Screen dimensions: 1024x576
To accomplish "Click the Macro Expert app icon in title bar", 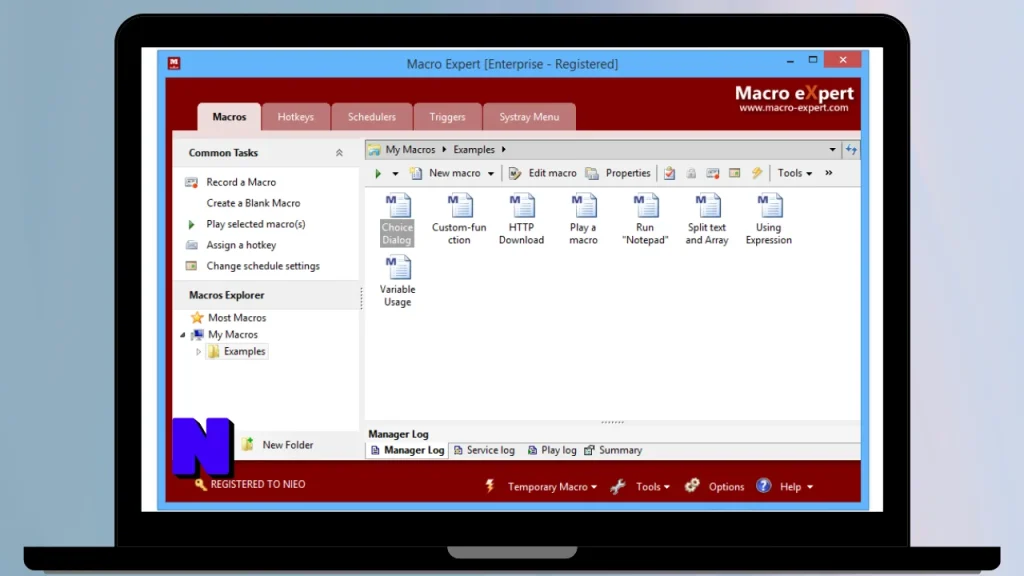I will click(174, 63).
